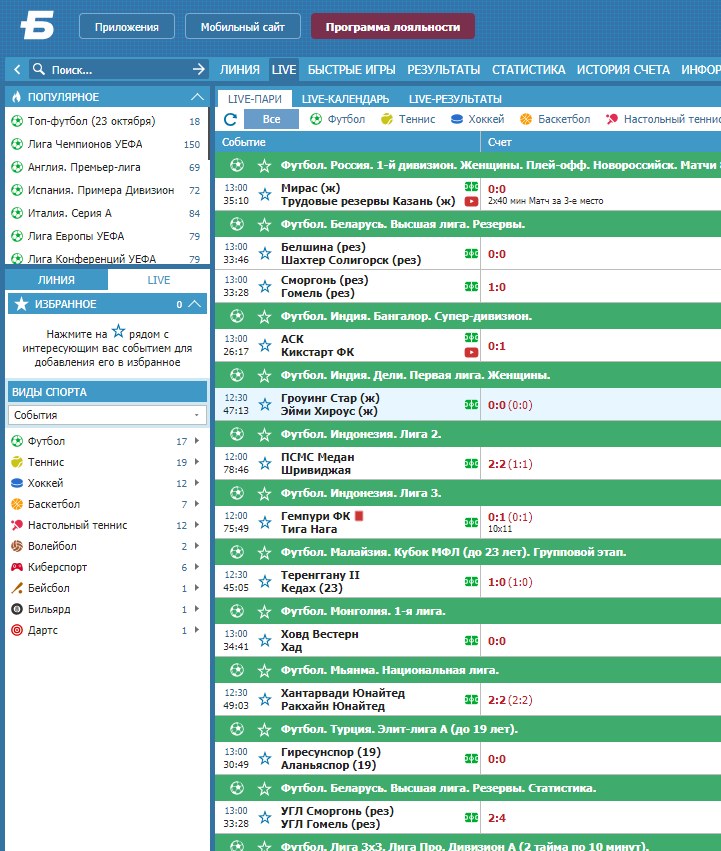Click the live events refresh icon

click(230, 119)
